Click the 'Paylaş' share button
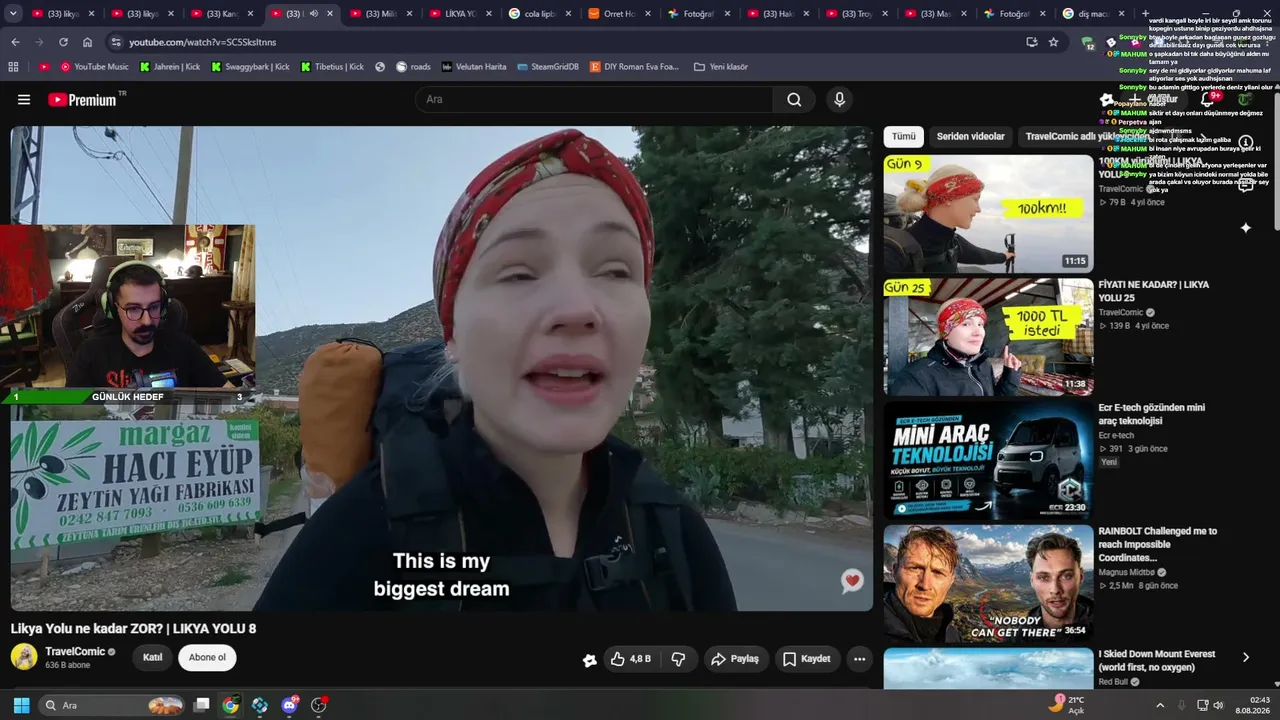 click(735, 659)
